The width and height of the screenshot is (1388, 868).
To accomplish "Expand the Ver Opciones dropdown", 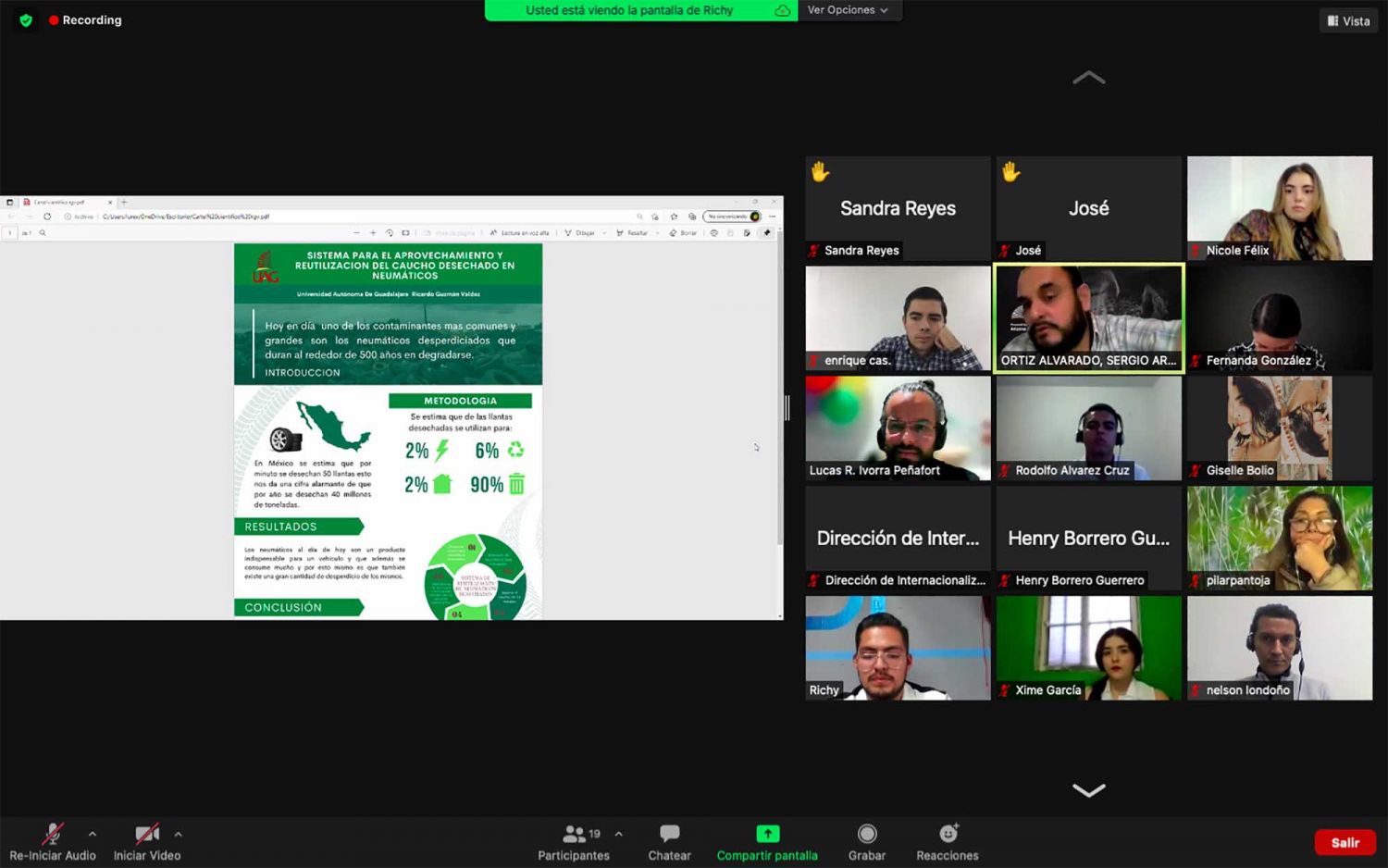I will 848,10.
